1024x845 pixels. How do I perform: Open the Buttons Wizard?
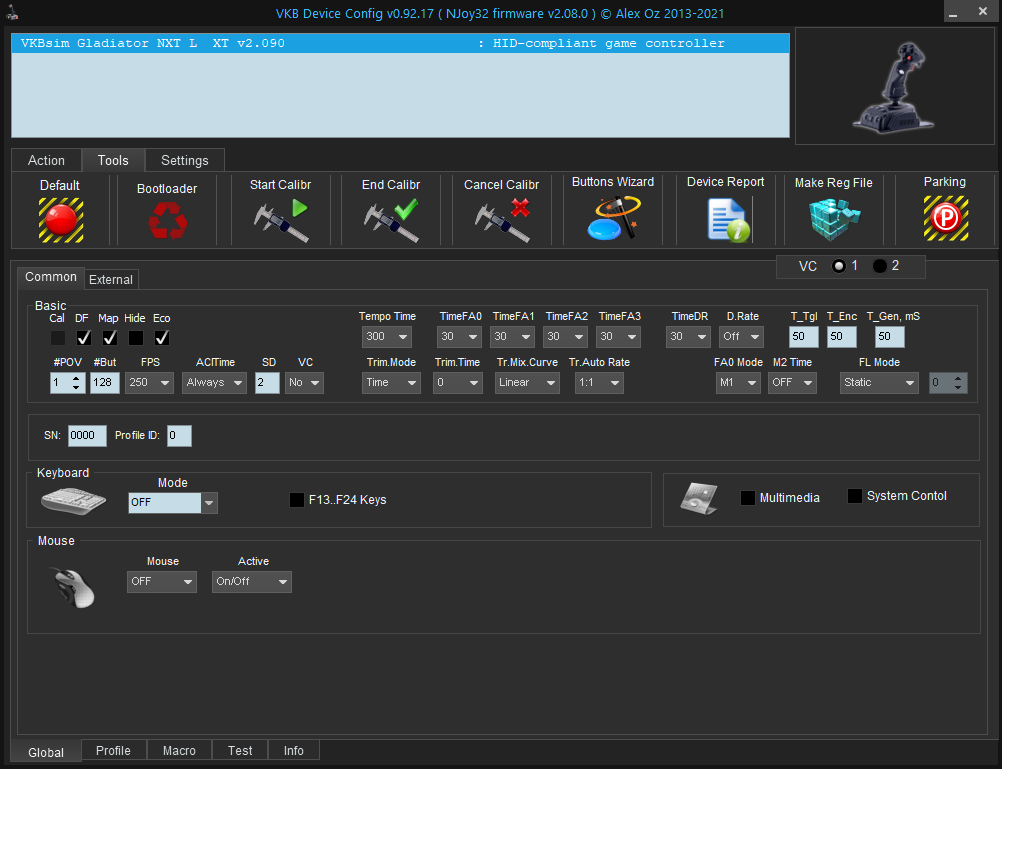click(613, 219)
